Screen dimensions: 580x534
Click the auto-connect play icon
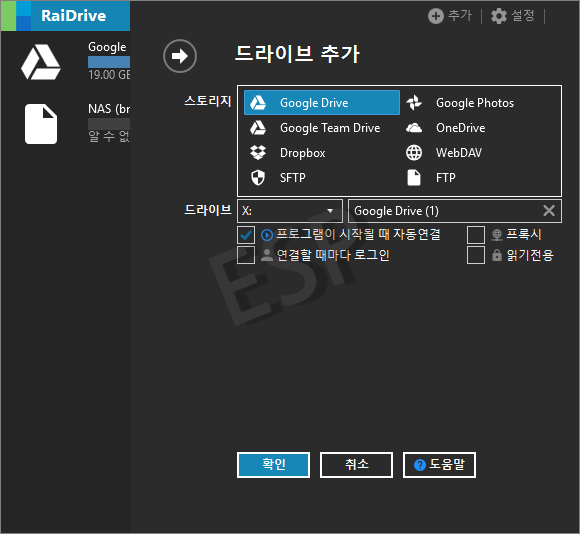click(x=267, y=235)
